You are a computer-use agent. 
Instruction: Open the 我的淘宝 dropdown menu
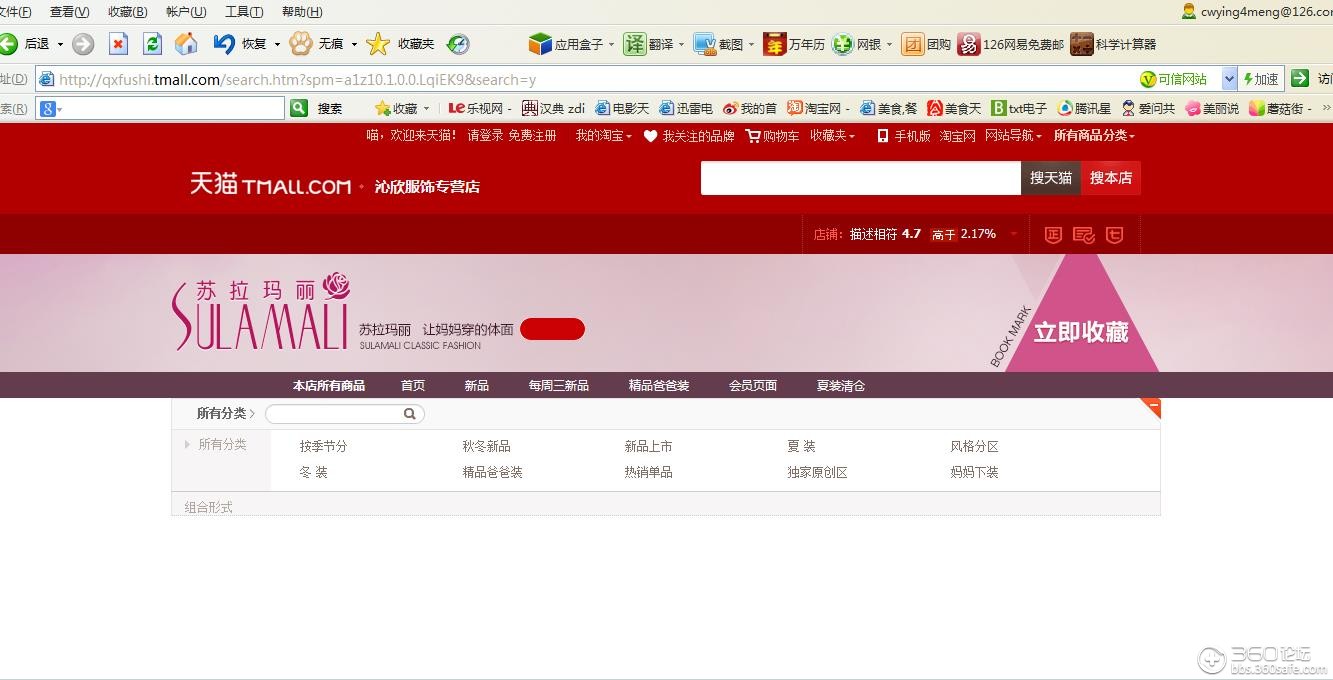click(600, 136)
